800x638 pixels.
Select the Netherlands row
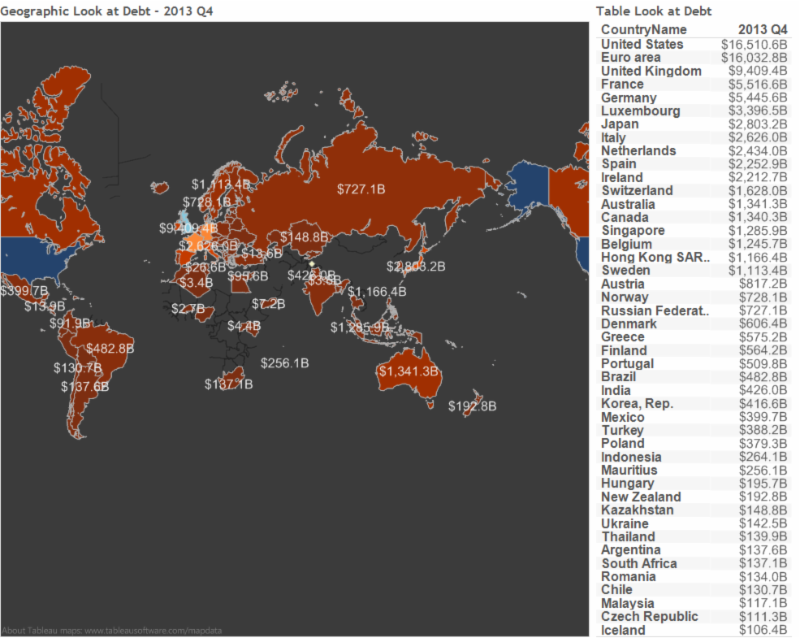pyautogui.click(x=694, y=151)
